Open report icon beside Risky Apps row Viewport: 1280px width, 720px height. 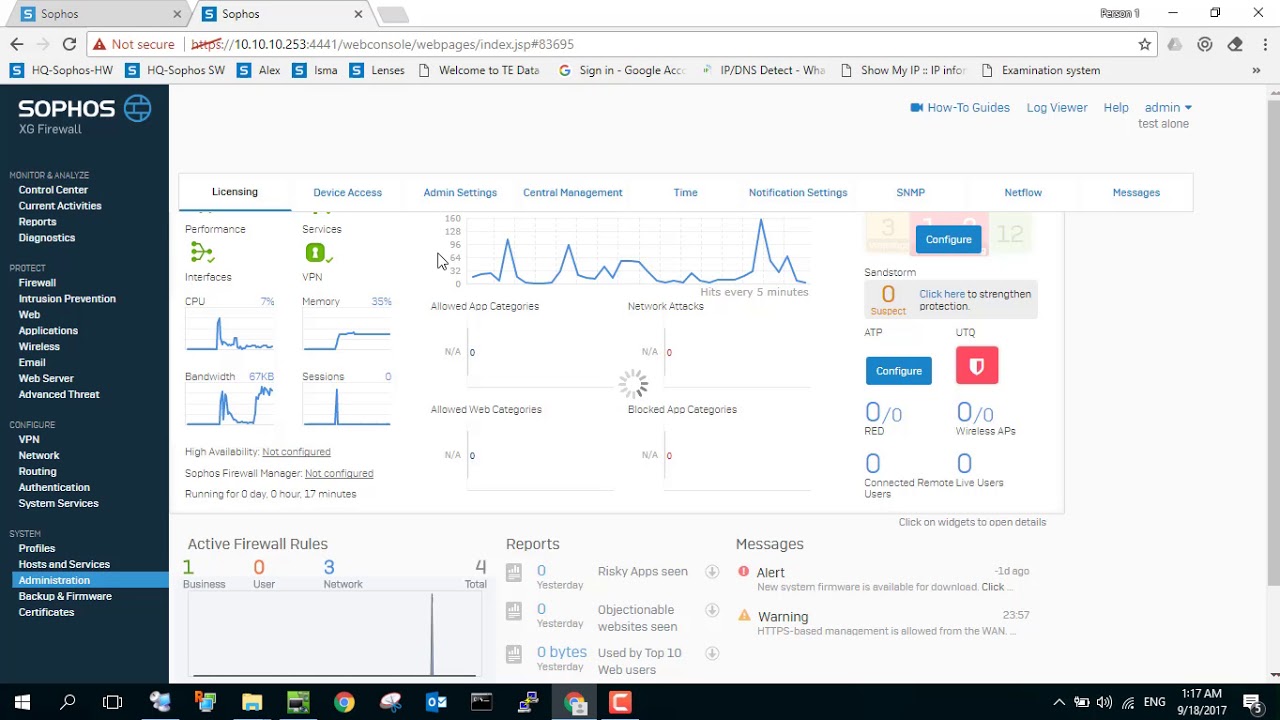(514, 572)
